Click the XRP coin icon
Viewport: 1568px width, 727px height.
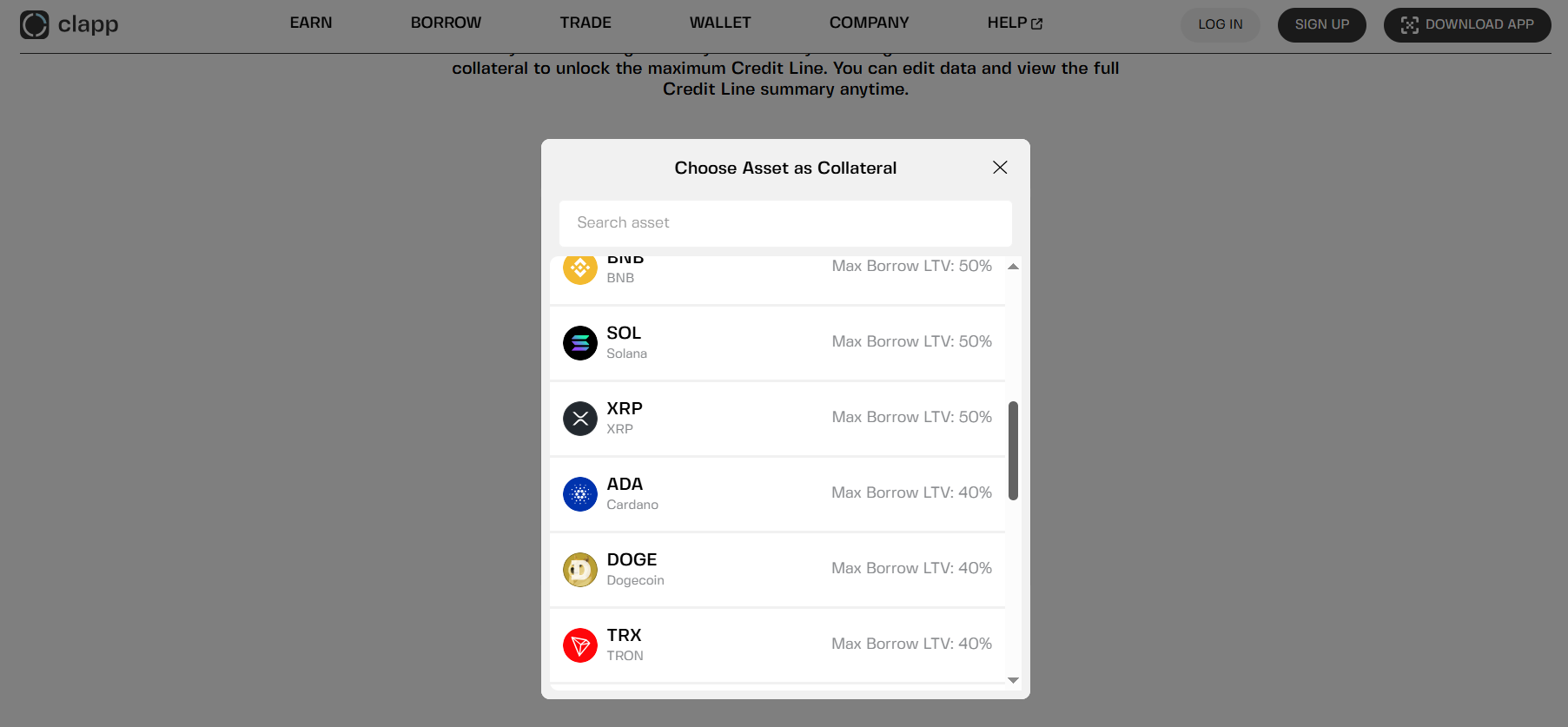[x=580, y=419]
